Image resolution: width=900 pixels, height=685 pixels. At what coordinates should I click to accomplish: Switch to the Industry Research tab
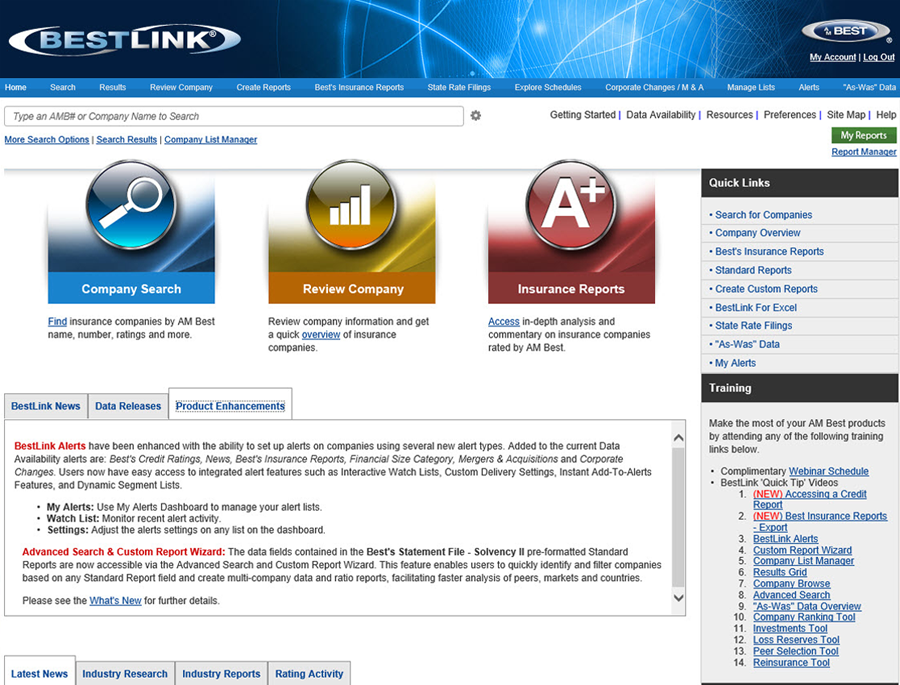point(125,674)
